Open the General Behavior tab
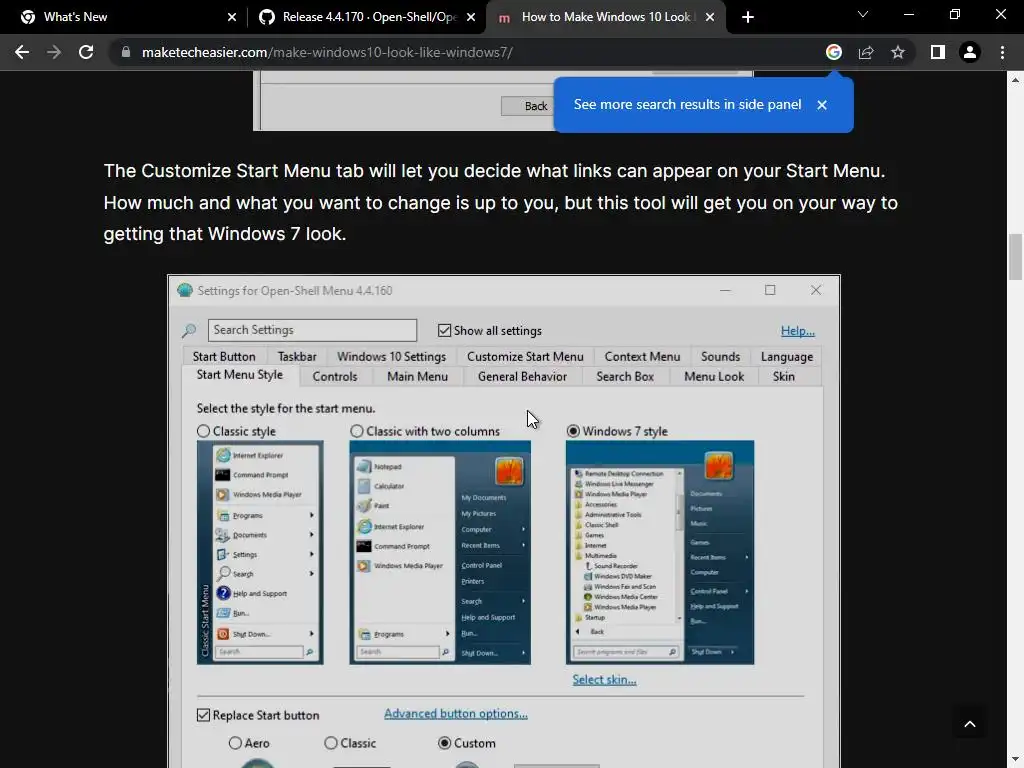The height and width of the screenshot is (768, 1024). [522, 376]
